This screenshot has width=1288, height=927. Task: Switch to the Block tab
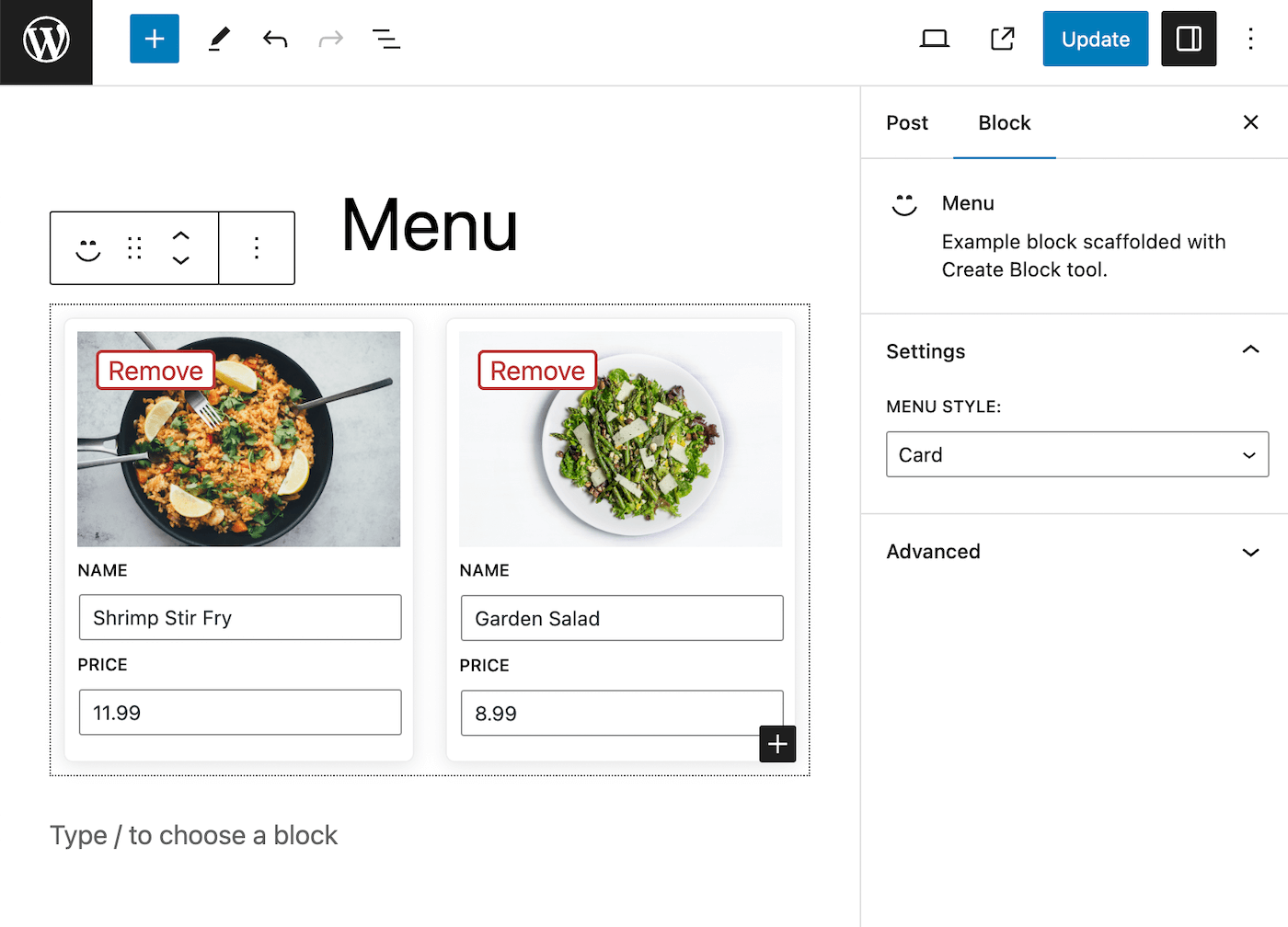1004,123
